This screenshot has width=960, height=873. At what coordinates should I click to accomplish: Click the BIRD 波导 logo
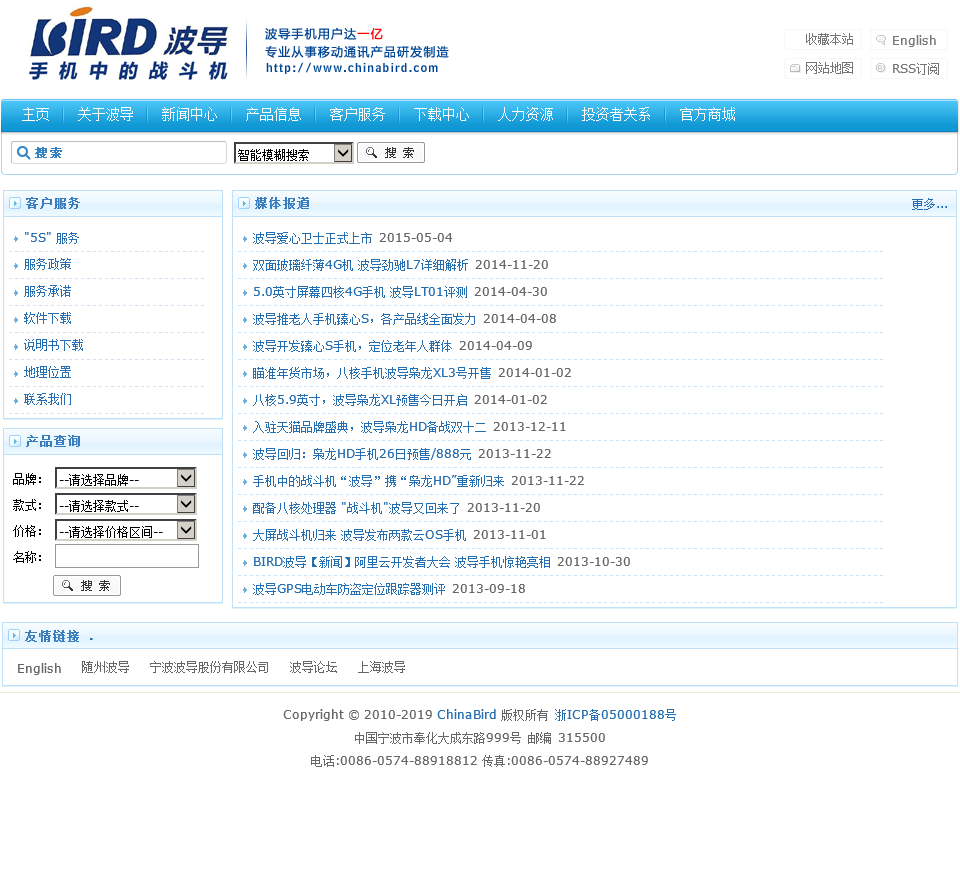pyautogui.click(x=129, y=44)
